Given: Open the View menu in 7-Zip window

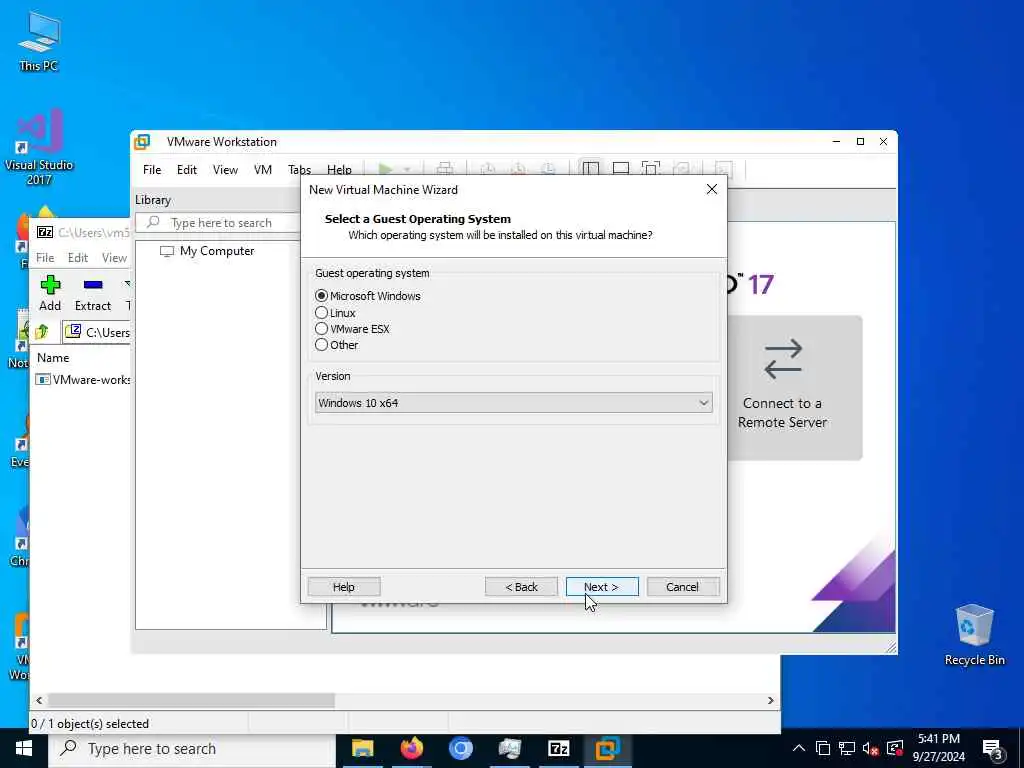Looking at the screenshot, I should tap(114, 258).
